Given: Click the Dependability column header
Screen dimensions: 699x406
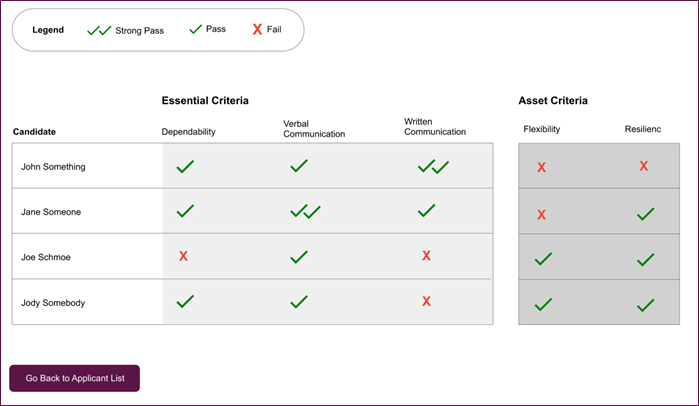Looking at the screenshot, I should click(x=188, y=132).
